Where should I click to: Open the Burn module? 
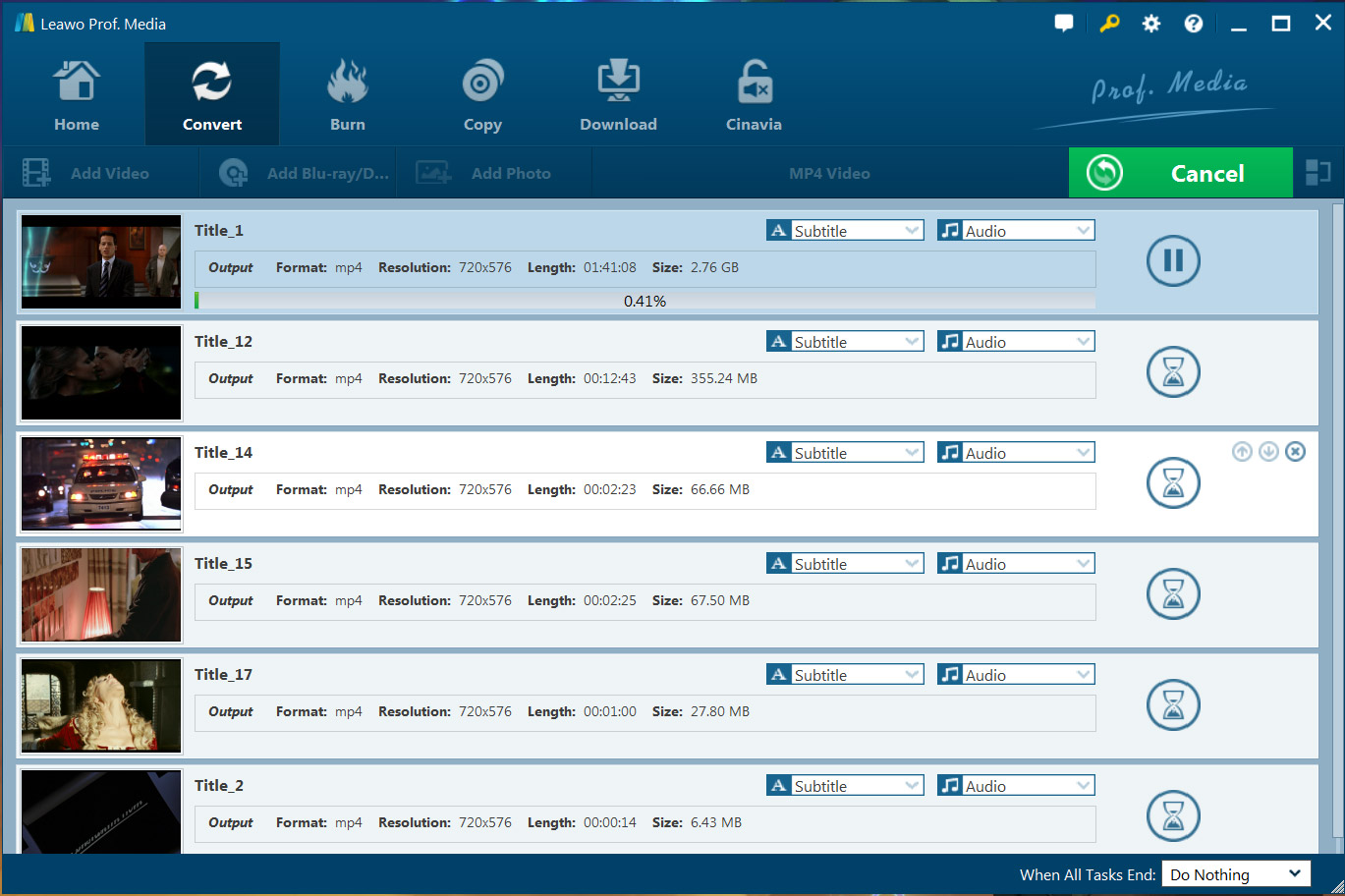(348, 95)
